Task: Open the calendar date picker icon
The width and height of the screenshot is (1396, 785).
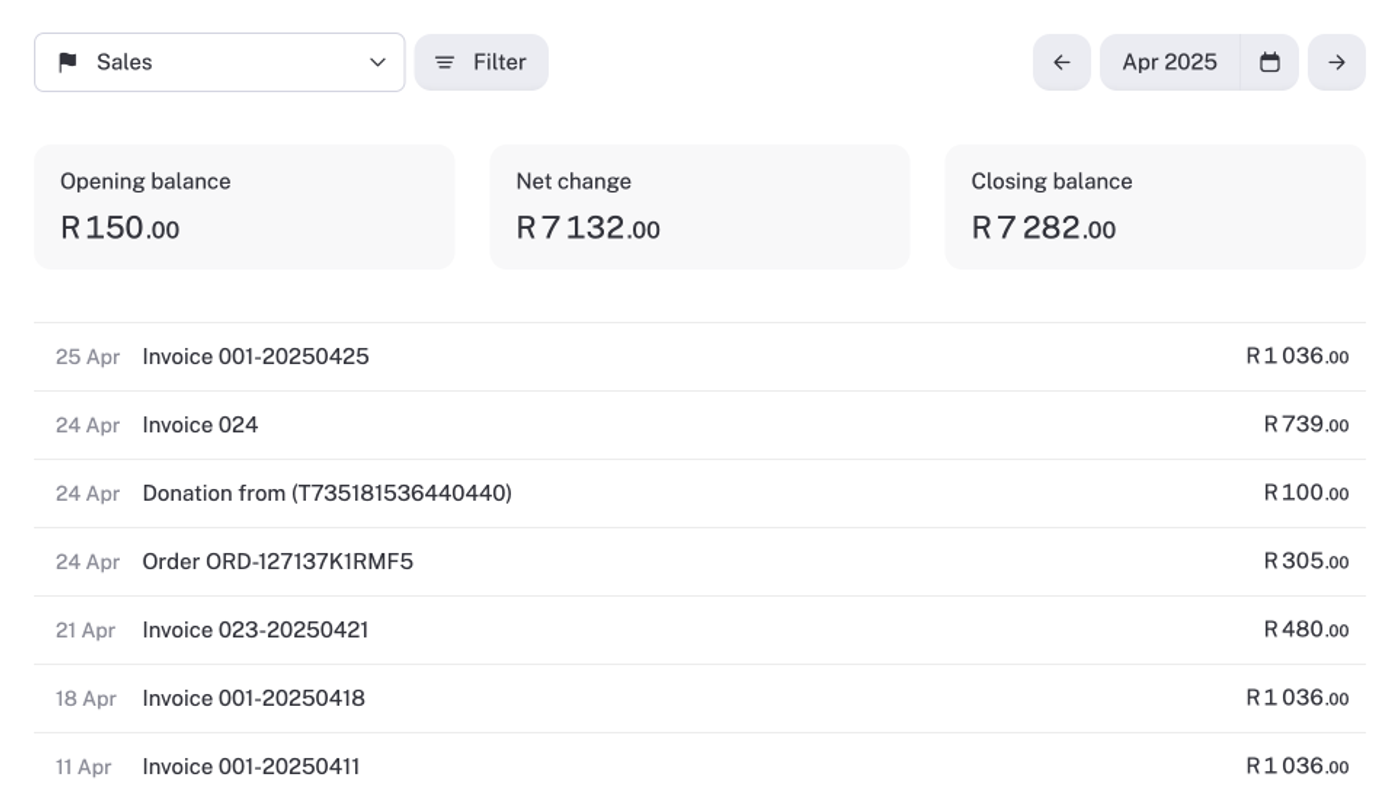Action: (x=1269, y=62)
